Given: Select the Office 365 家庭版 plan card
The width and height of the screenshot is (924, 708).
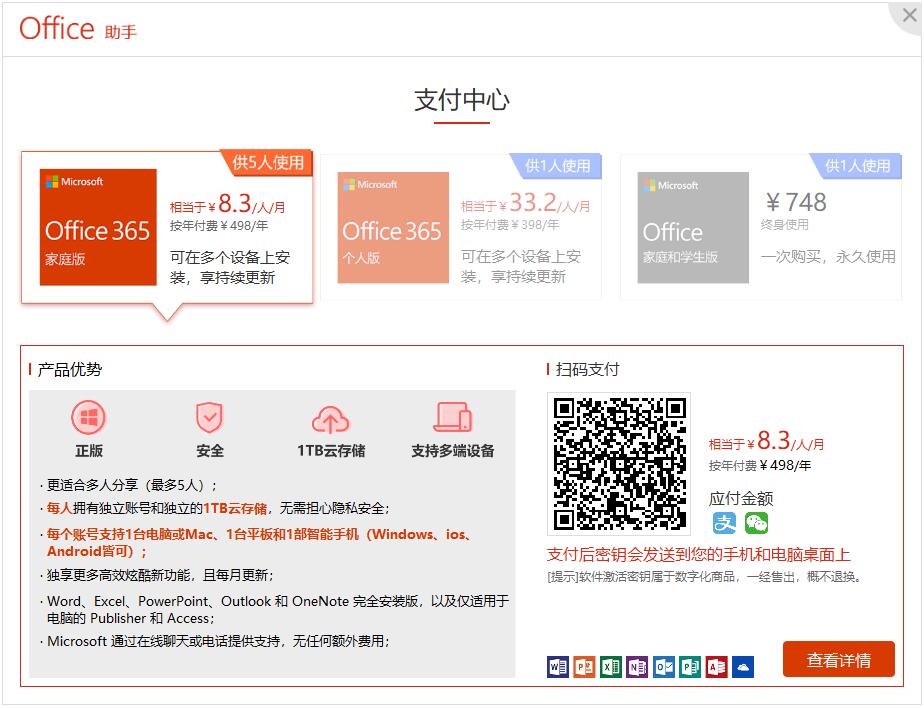Looking at the screenshot, I should point(167,228).
